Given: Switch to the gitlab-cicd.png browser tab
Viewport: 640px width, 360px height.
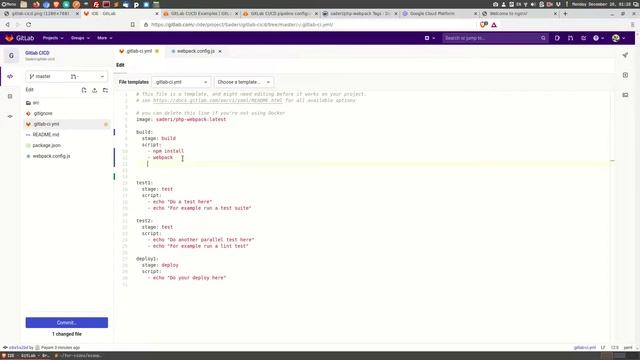Looking at the screenshot, I should click(x=41, y=13).
